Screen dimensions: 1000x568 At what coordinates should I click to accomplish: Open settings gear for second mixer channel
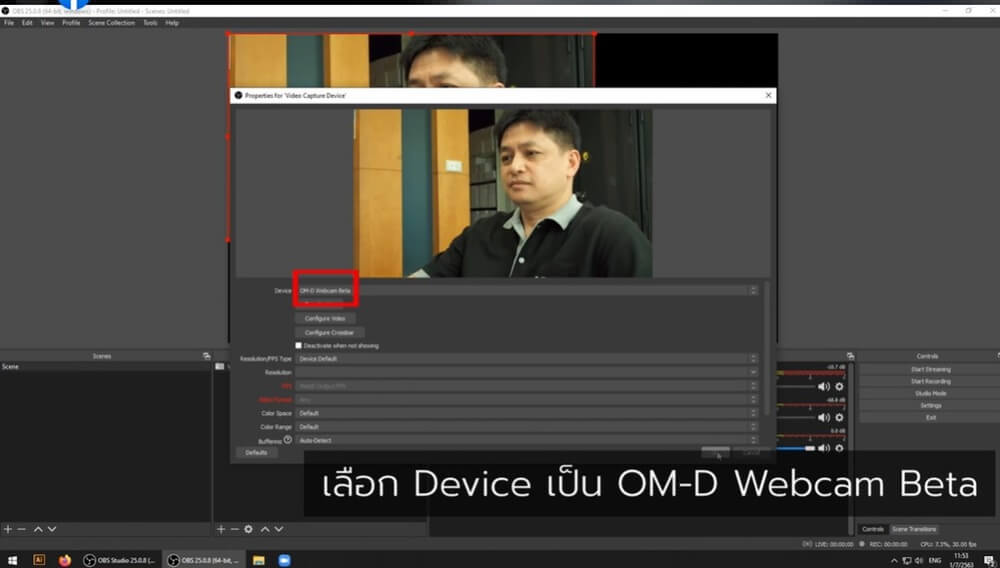tap(839, 417)
